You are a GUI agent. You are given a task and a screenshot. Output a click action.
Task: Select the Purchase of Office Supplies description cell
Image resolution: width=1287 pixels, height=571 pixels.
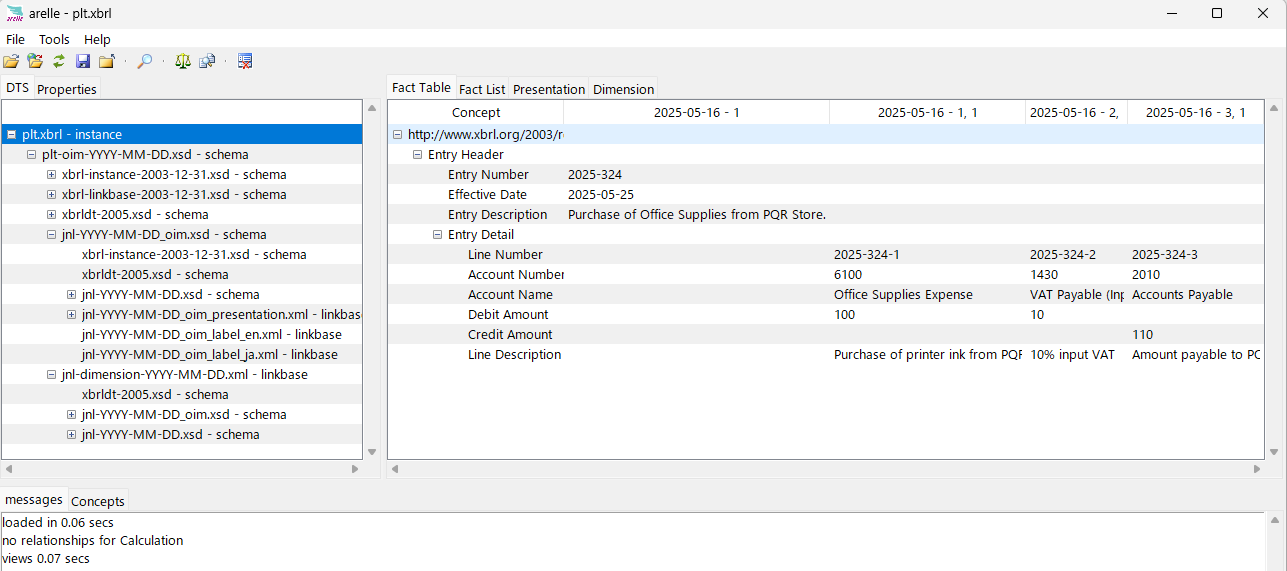point(697,214)
